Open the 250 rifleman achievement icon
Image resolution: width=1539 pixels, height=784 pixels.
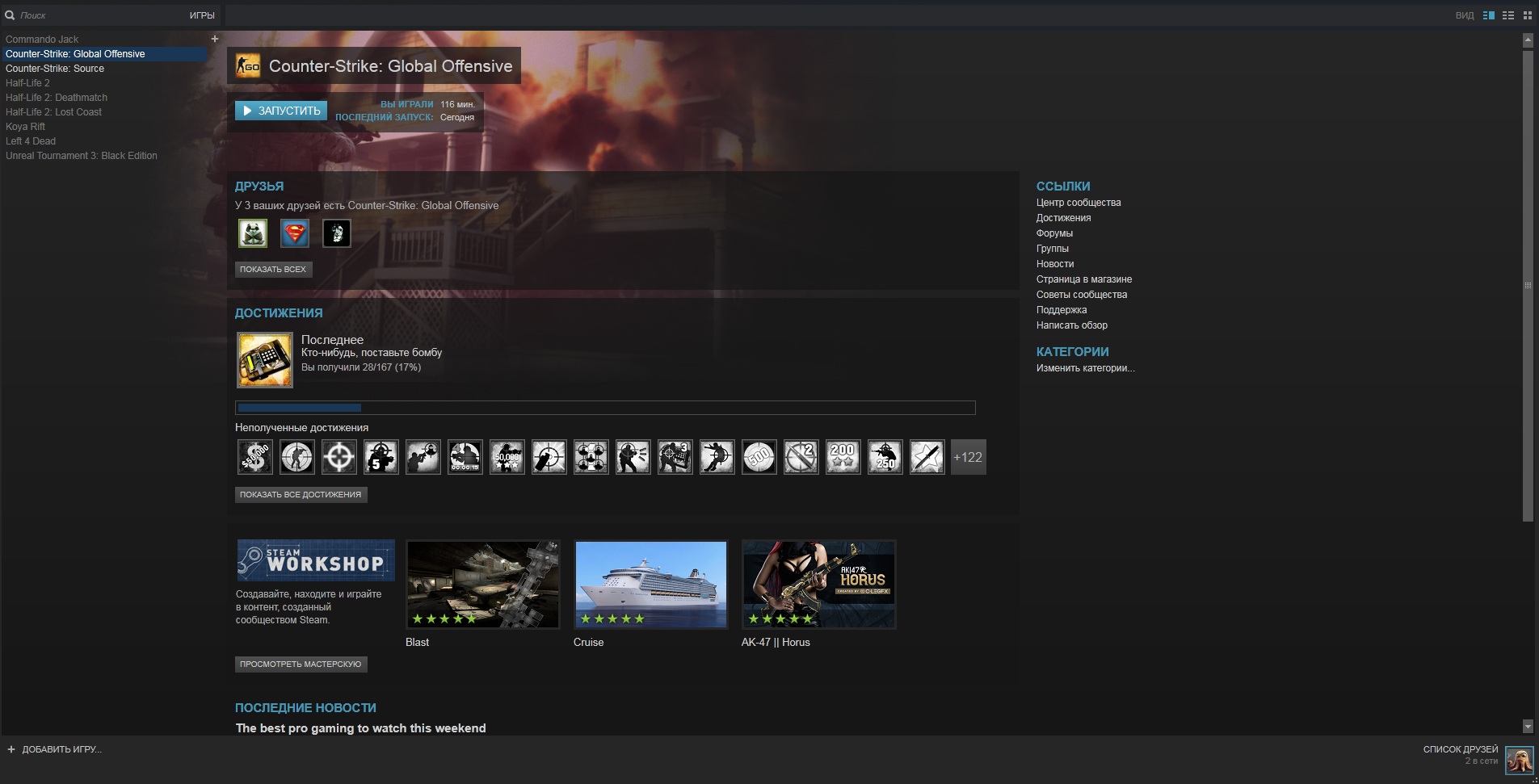tap(885, 457)
